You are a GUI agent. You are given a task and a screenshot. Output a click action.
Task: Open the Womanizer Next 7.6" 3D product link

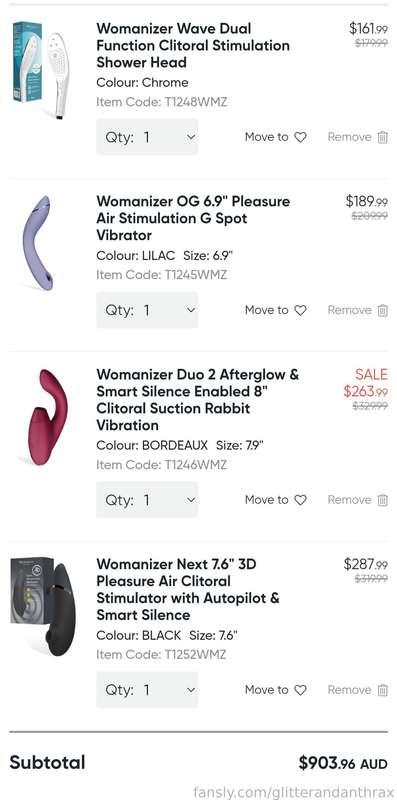tap(188, 589)
